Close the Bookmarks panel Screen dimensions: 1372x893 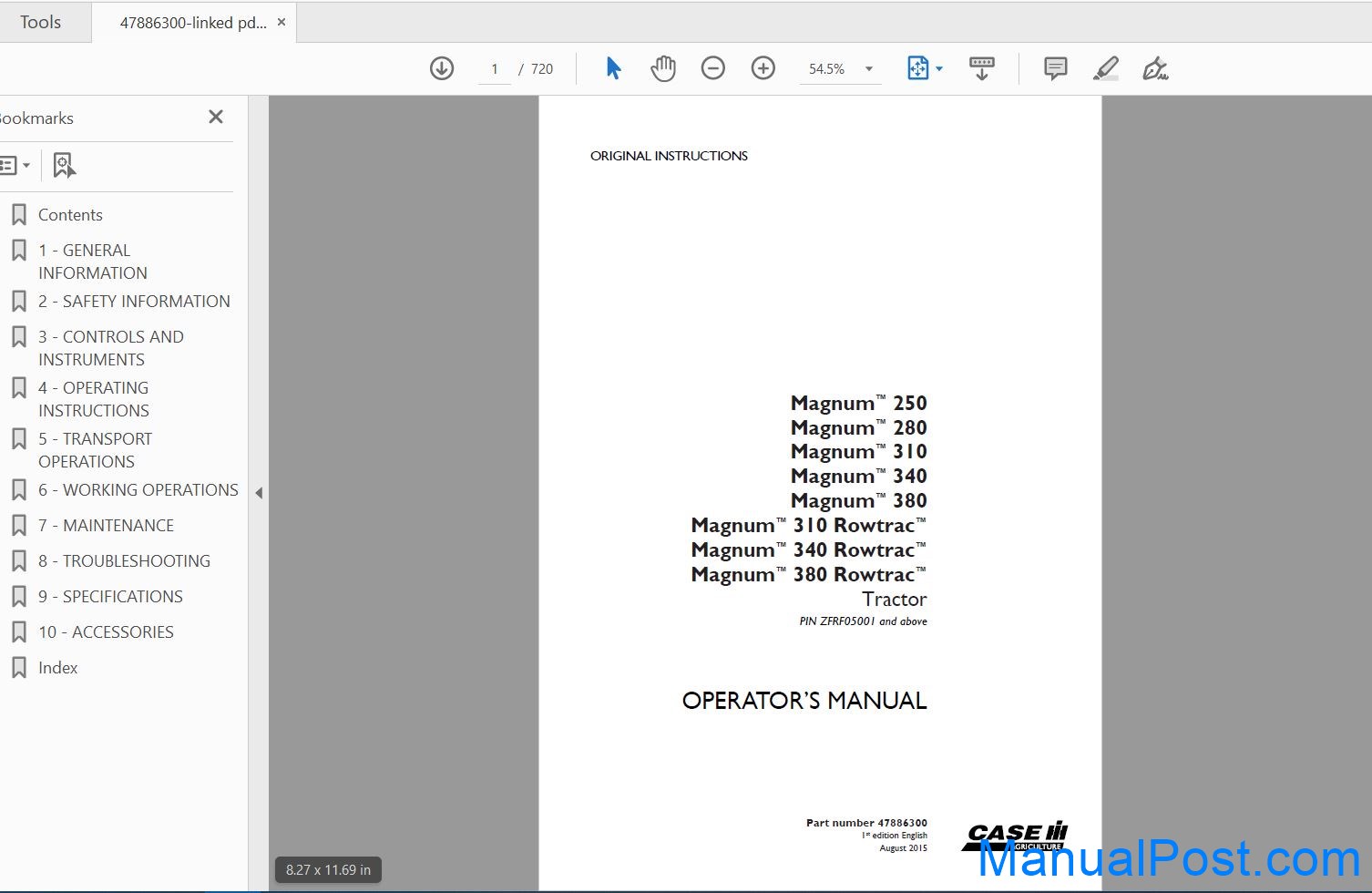pyautogui.click(x=216, y=117)
